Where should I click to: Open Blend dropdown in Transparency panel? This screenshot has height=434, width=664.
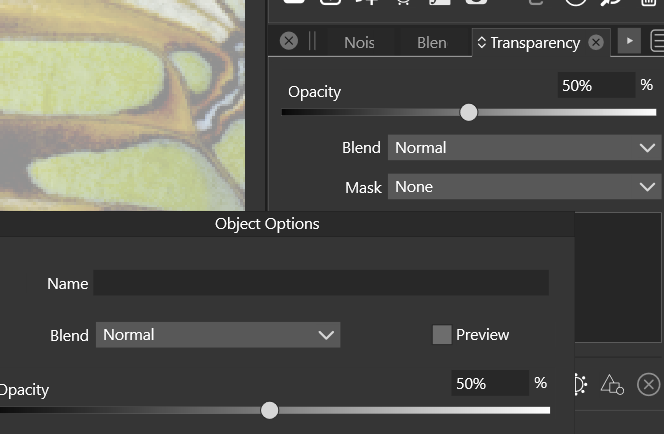(524, 148)
